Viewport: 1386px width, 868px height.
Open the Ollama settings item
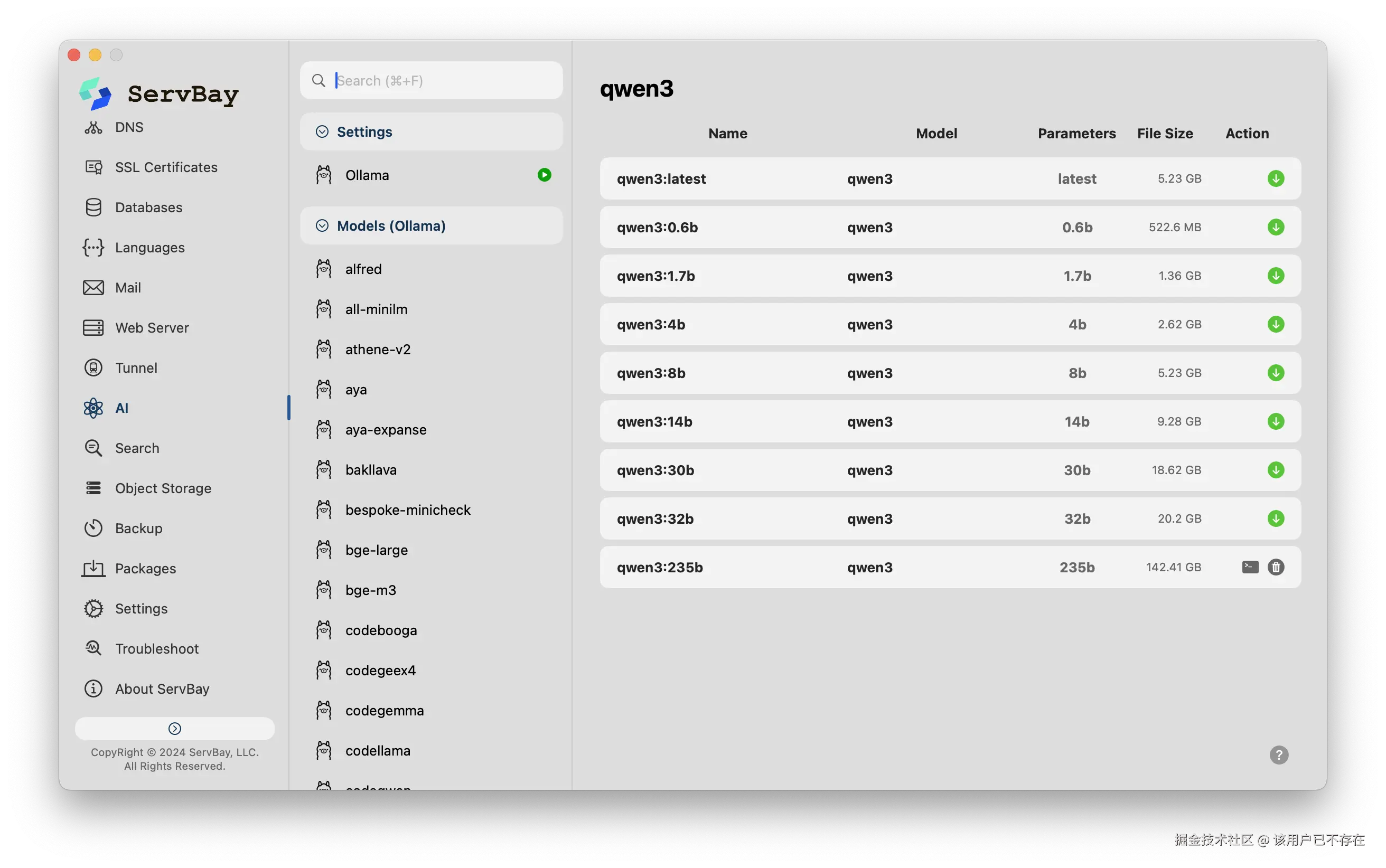[367, 175]
